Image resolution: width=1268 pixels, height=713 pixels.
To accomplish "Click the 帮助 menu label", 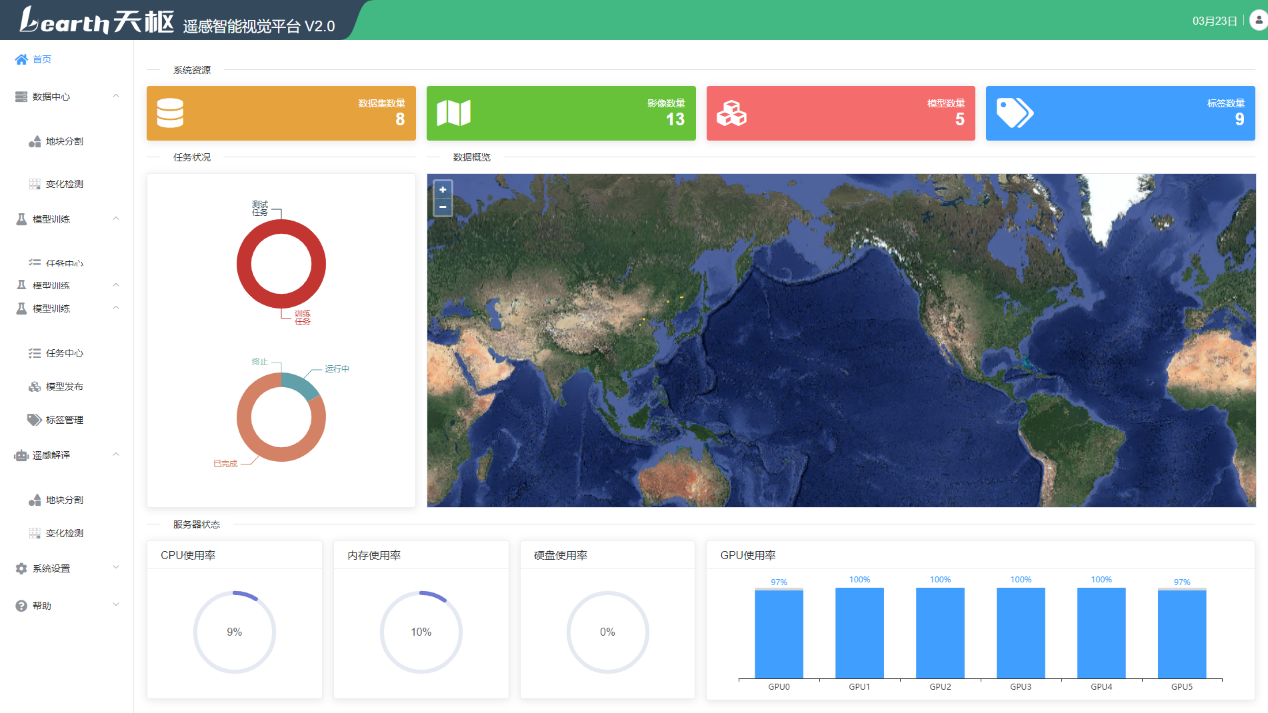I will pos(42,606).
